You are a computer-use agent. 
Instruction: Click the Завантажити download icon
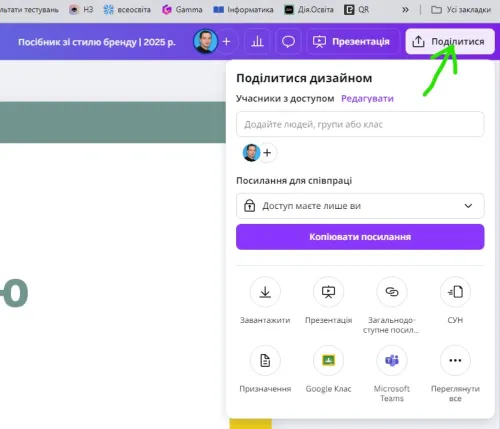(x=265, y=292)
